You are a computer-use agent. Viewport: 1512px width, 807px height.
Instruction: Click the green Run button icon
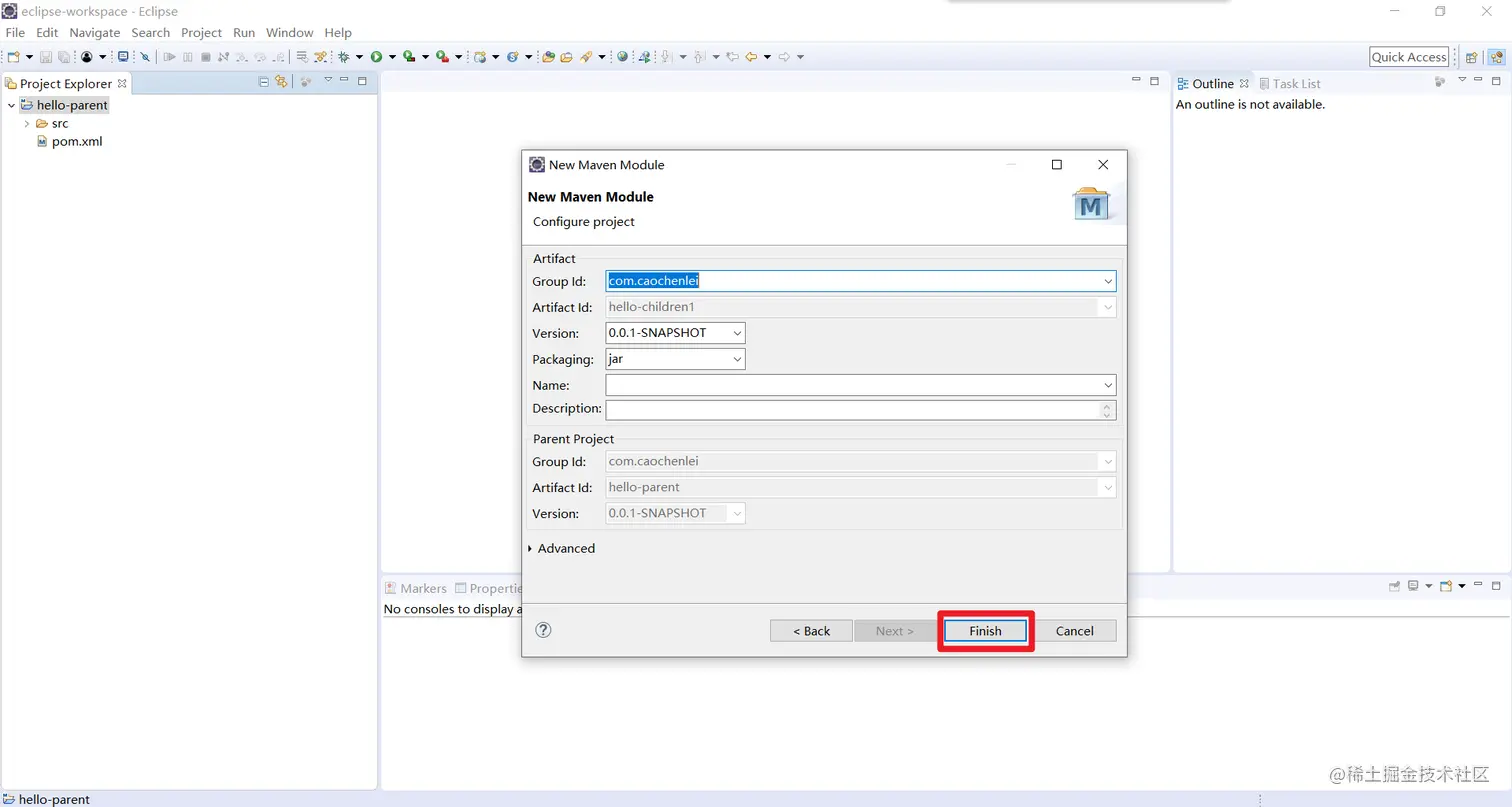377,57
